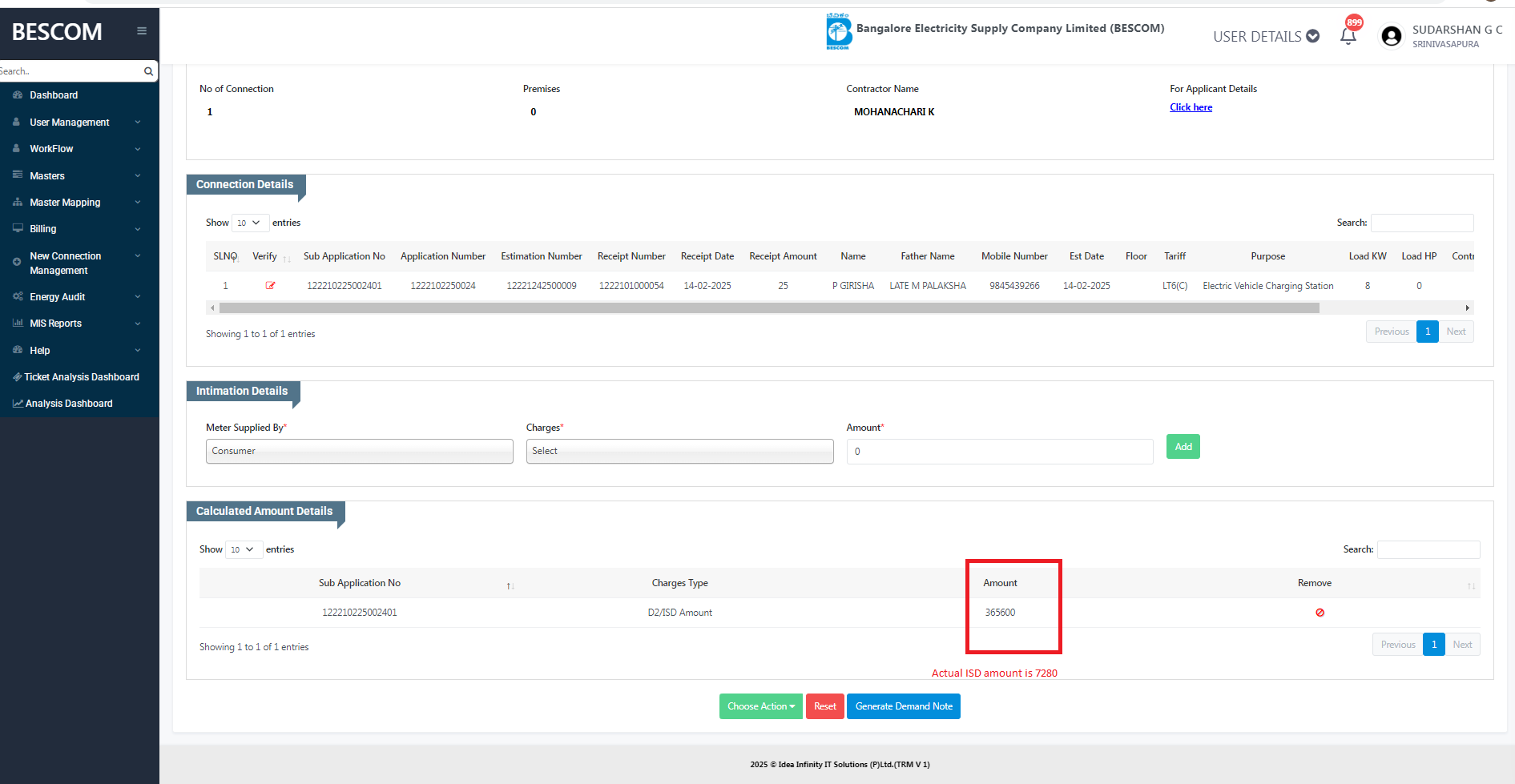1515x784 pixels.
Task: Click Previous in Calculated Amount pagination
Action: click(x=1398, y=645)
